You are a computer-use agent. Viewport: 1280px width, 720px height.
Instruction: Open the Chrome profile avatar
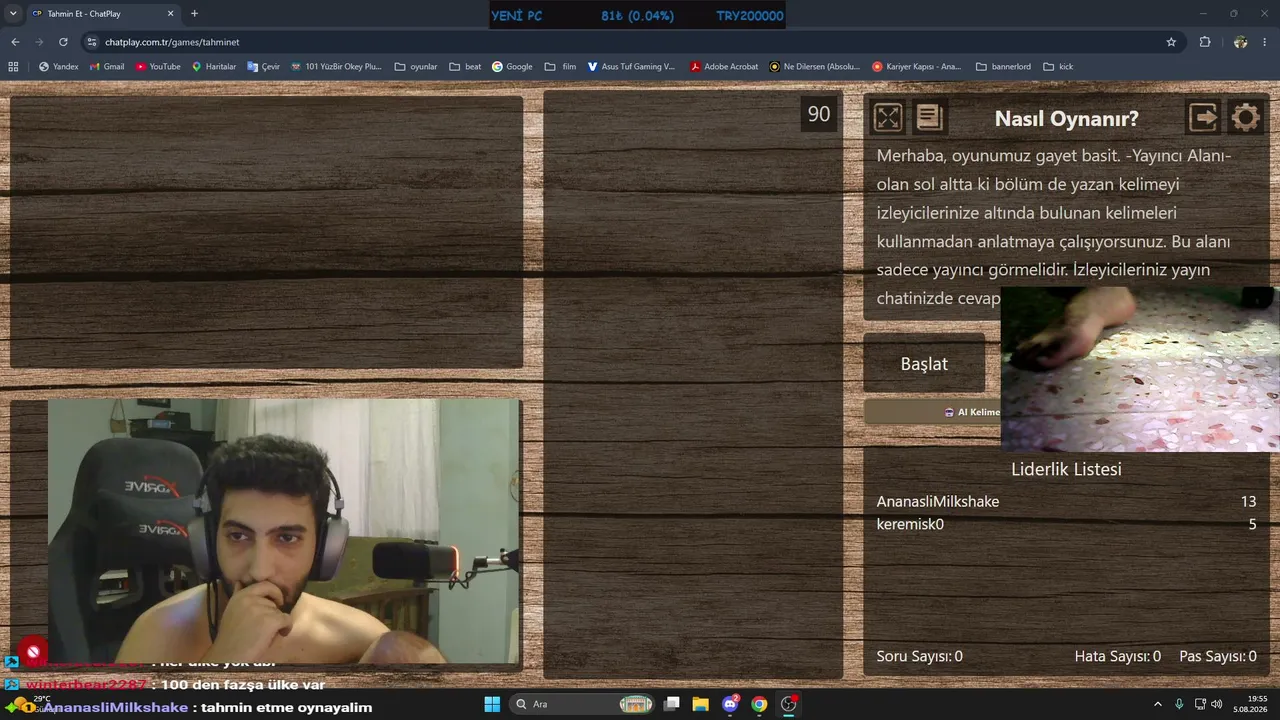1240,42
